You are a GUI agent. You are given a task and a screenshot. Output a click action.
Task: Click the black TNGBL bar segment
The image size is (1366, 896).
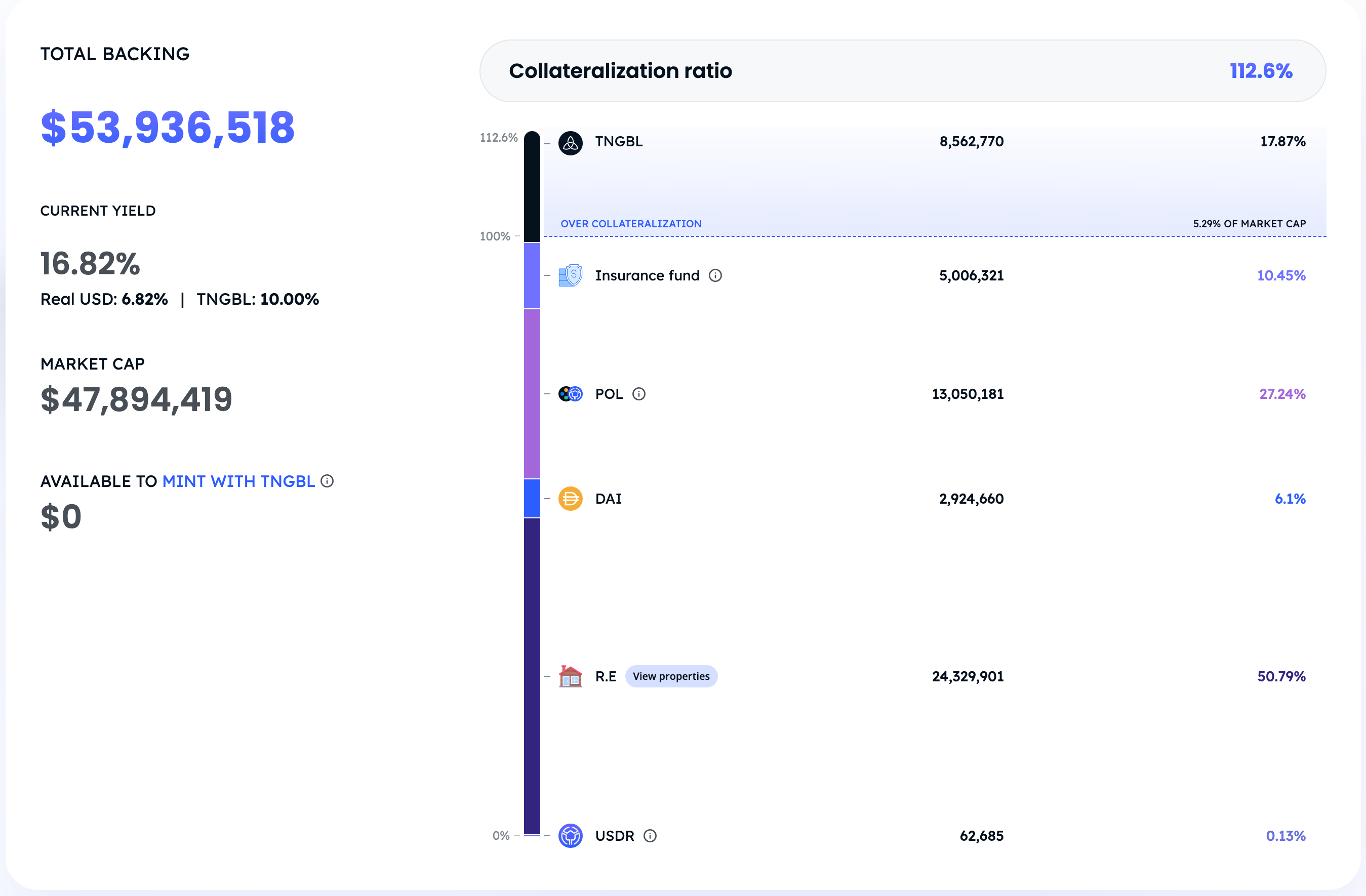click(532, 187)
